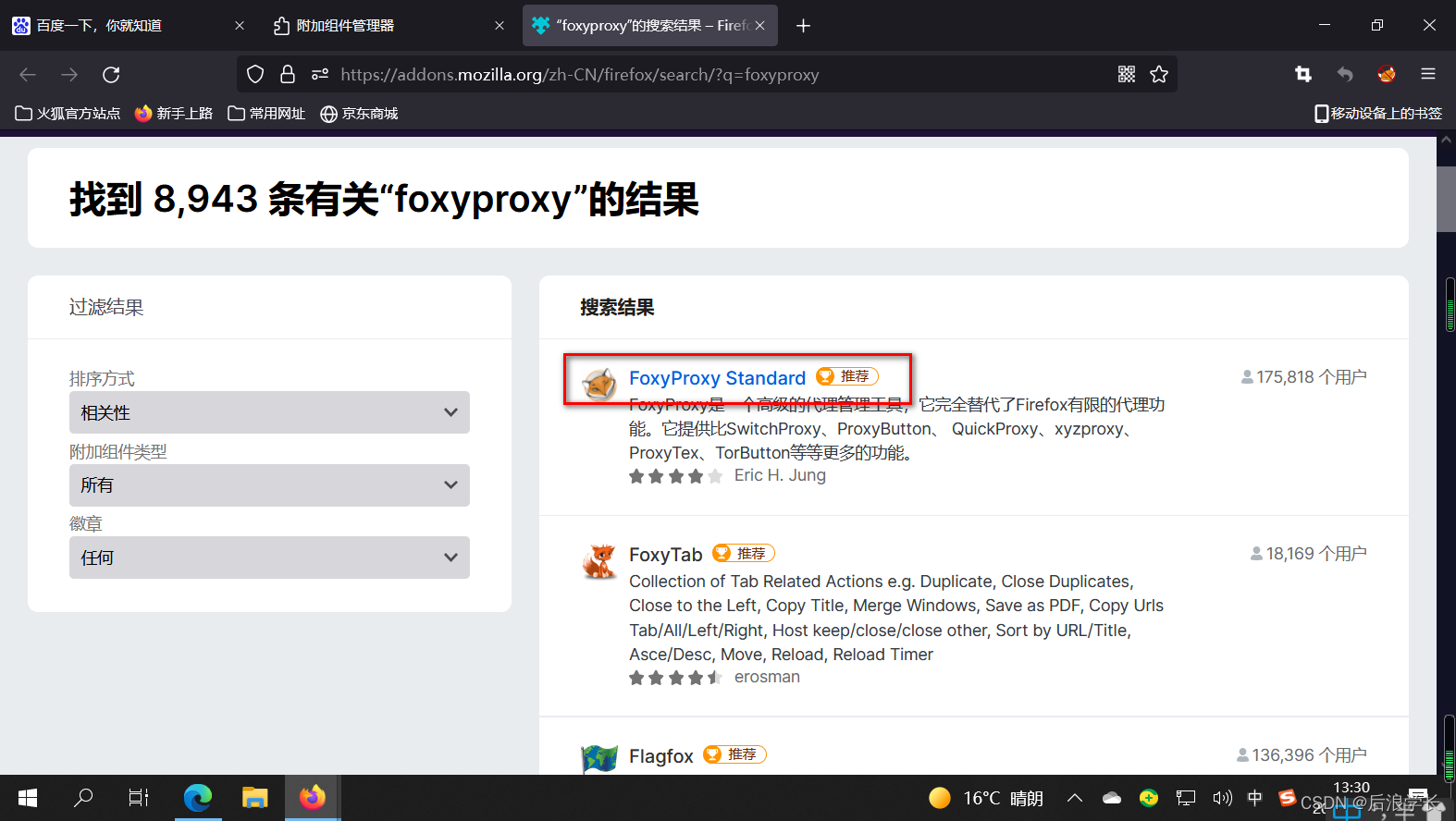Open the Flagfox add-on link

(x=661, y=756)
